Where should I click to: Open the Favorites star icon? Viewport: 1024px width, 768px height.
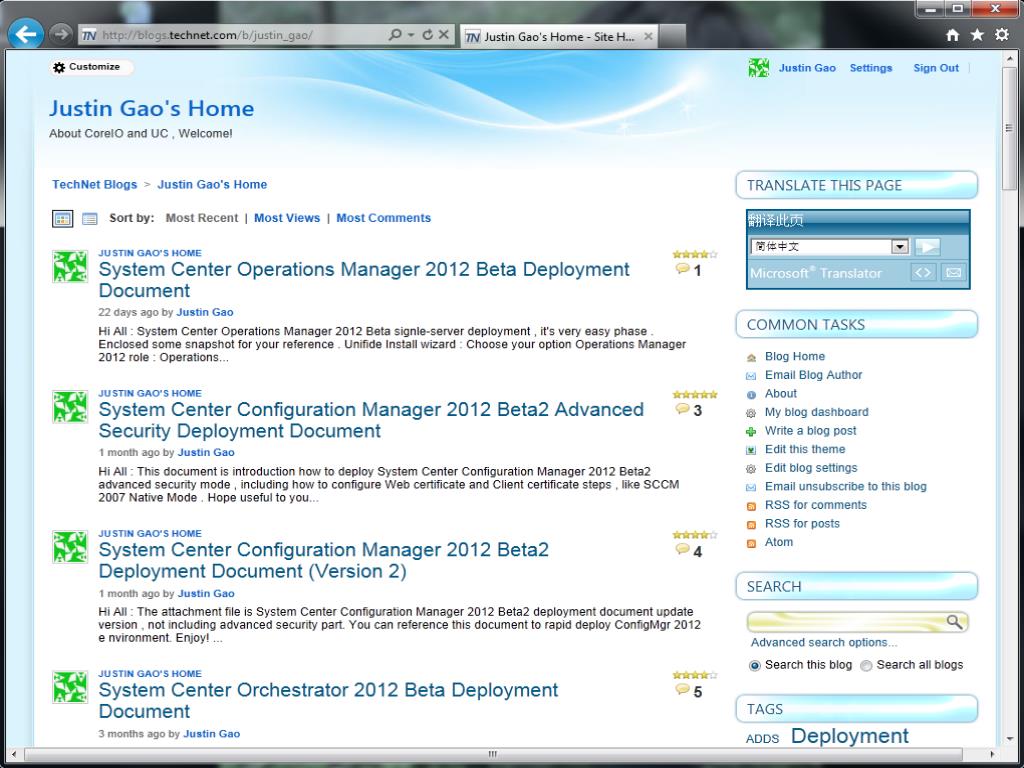coord(977,35)
